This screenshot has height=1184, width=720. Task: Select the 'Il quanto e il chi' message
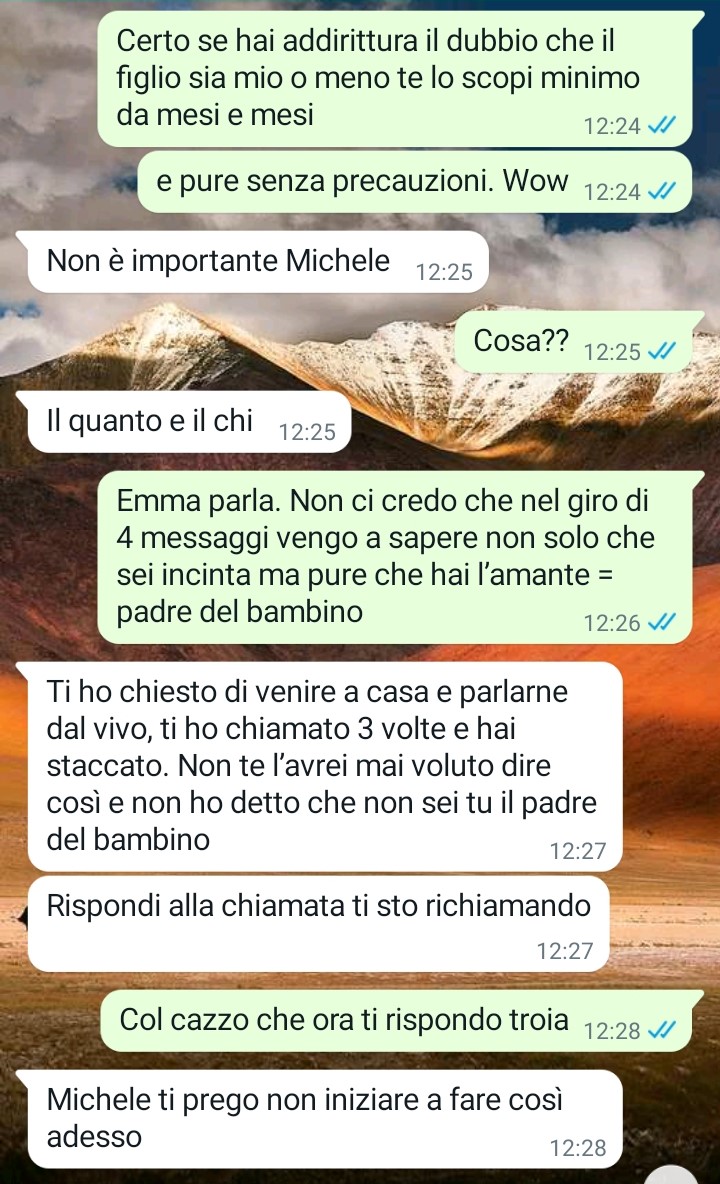click(x=189, y=422)
